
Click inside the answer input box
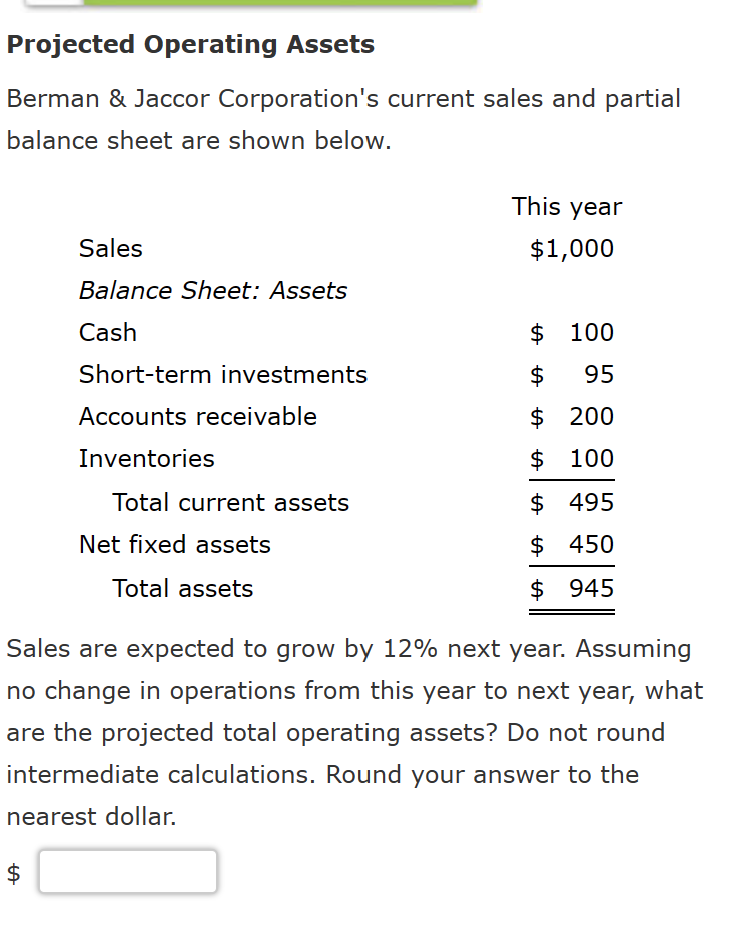pos(127,871)
